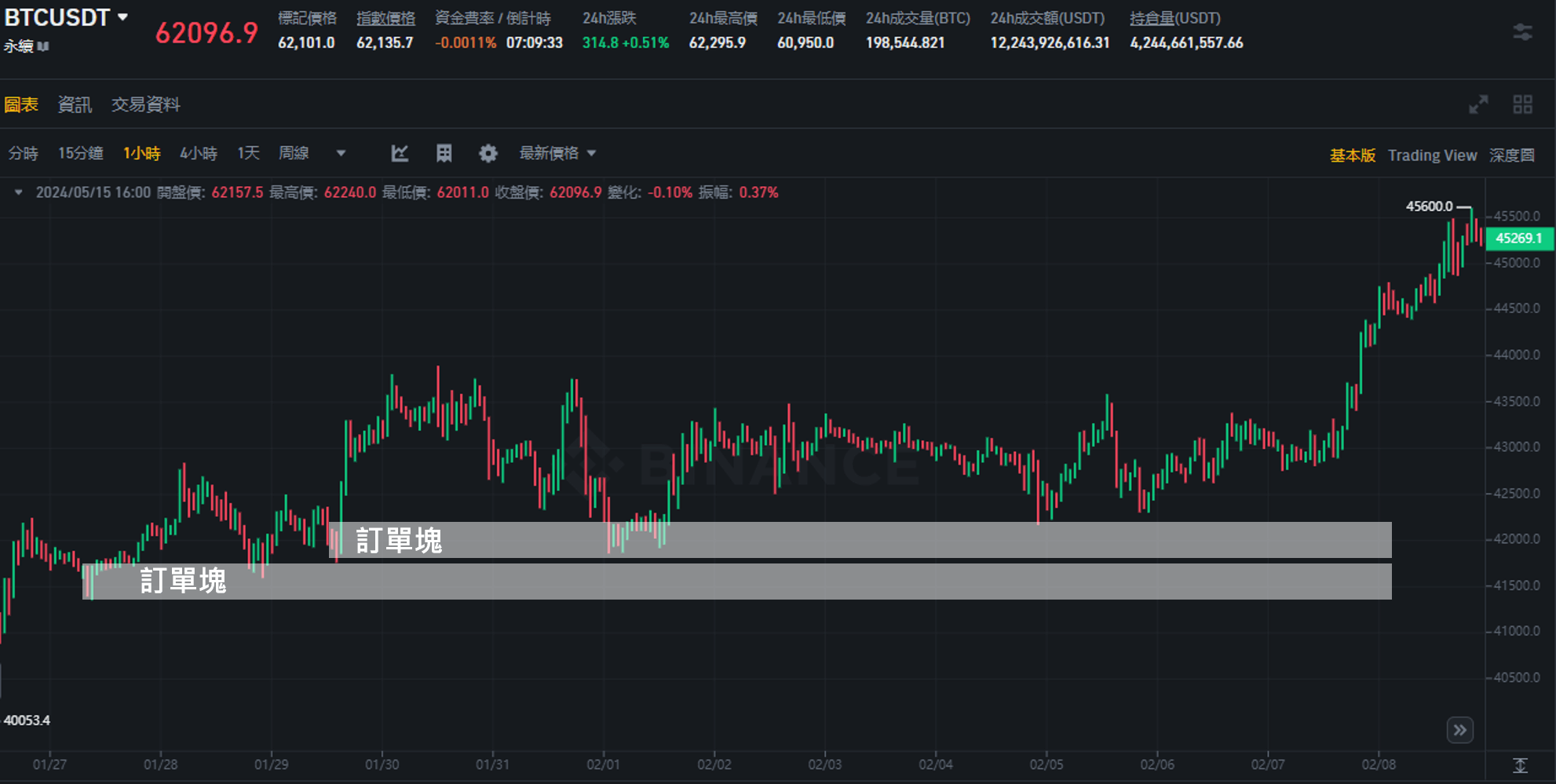Jump to latest candle with double-arrow button
Screen dimensions: 1556x784
point(1459,730)
